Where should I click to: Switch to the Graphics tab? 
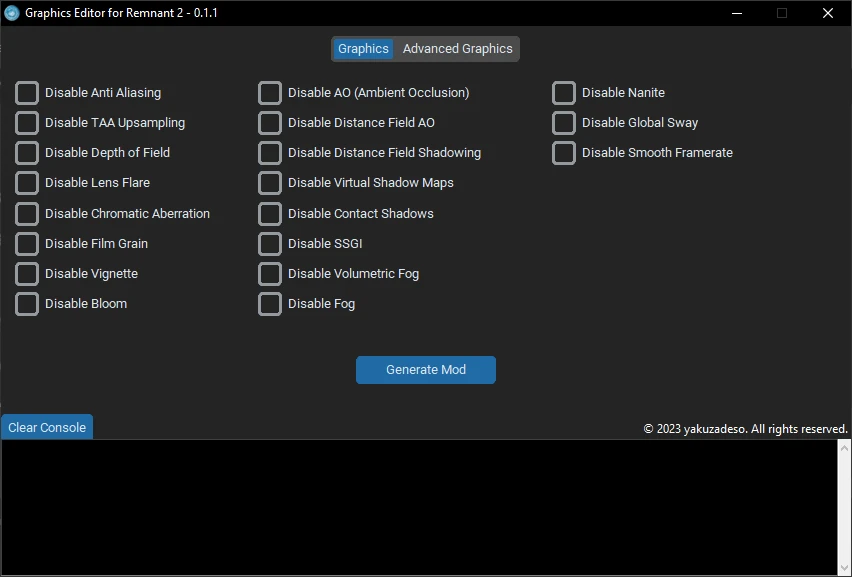pos(363,49)
